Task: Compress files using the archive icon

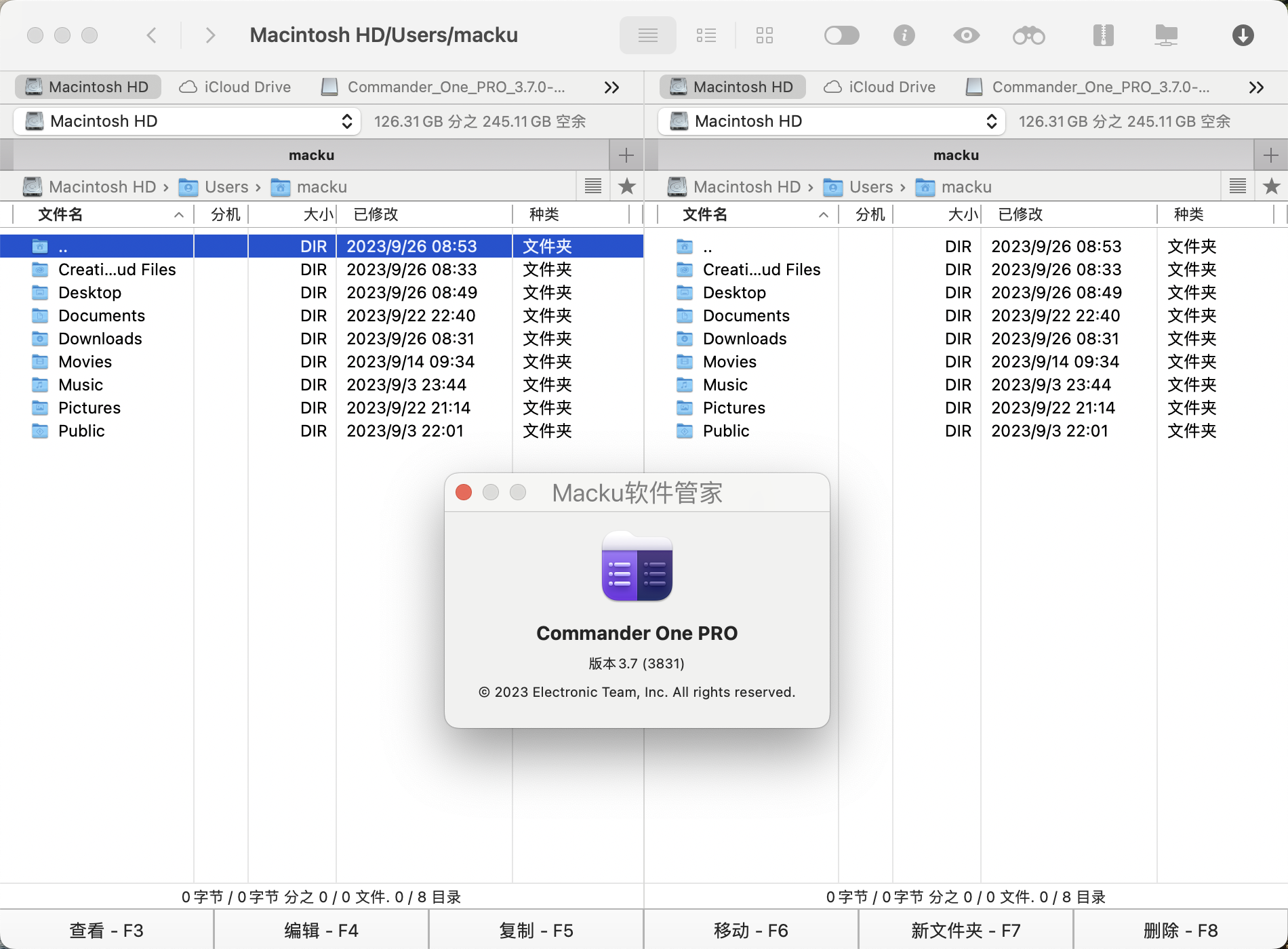Action: pyautogui.click(x=1104, y=35)
